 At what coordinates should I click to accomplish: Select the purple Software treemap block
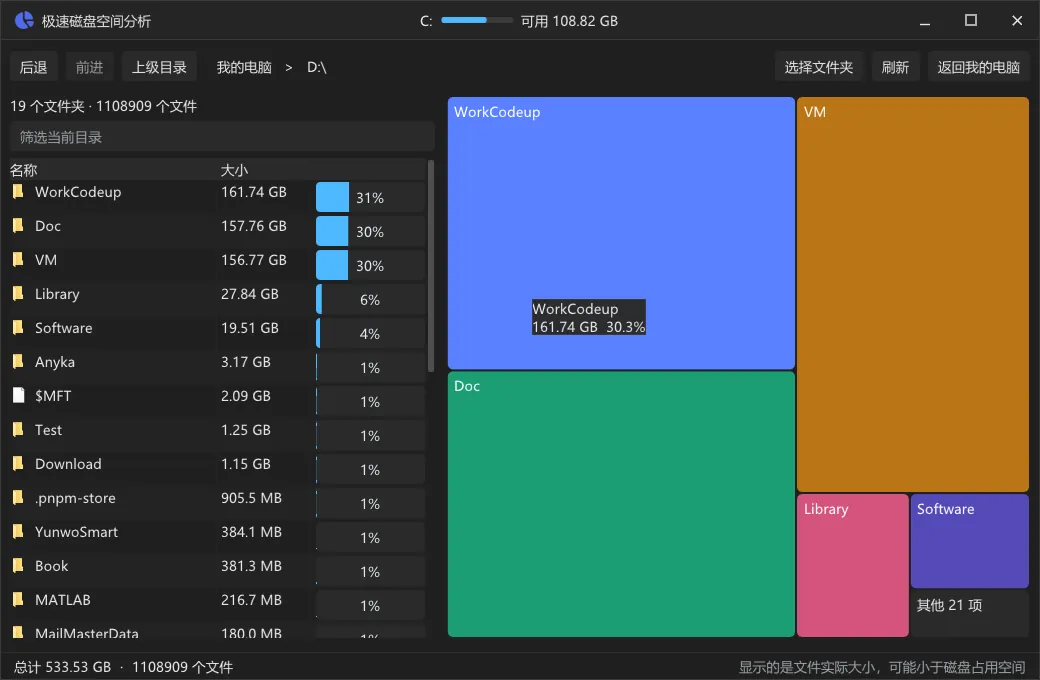point(970,541)
